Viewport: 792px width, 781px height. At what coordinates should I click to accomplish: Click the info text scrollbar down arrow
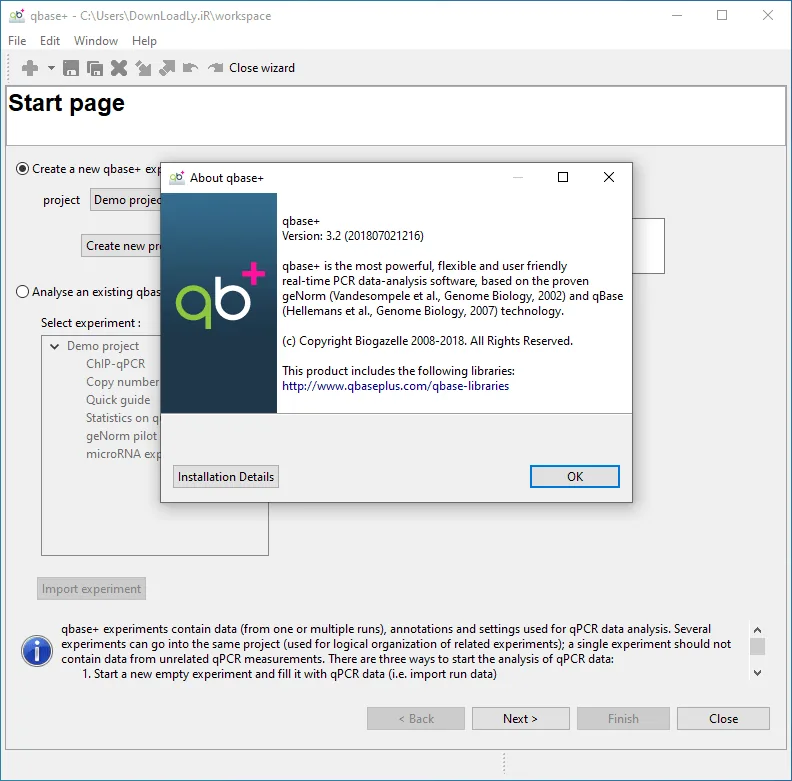click(x=757, y=672)
